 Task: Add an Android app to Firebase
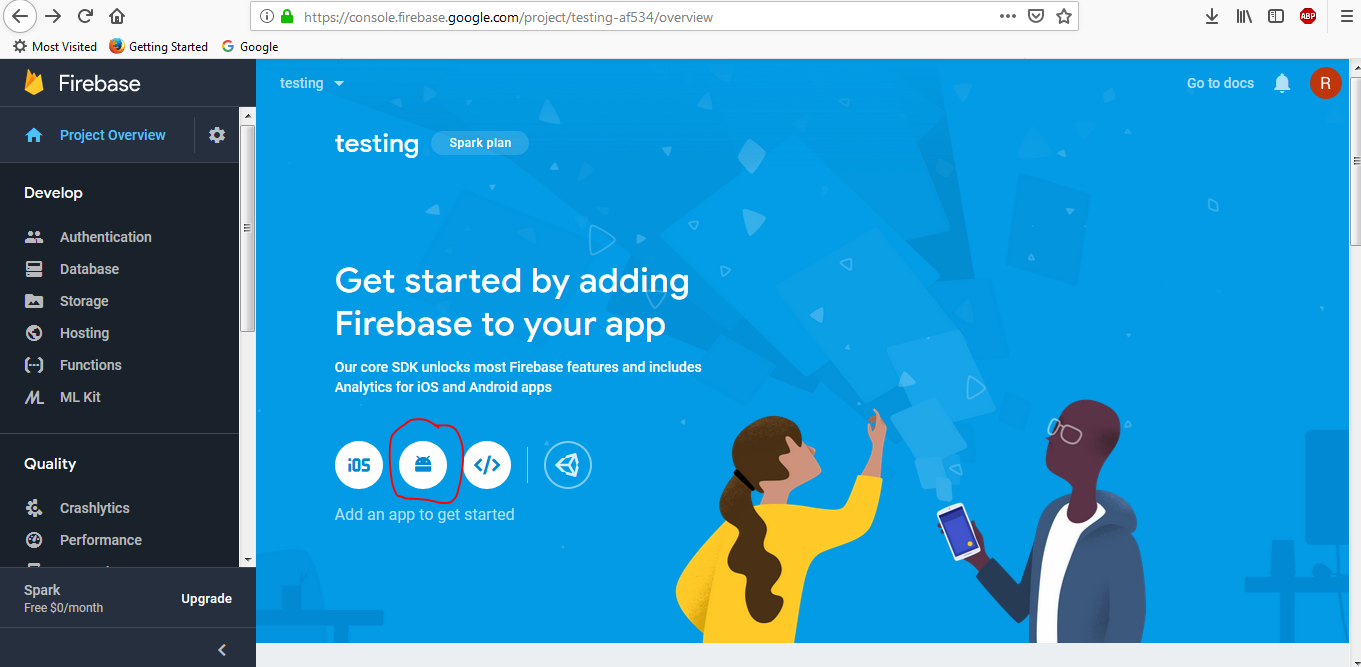pyautogui.click(x=423, y=465)
